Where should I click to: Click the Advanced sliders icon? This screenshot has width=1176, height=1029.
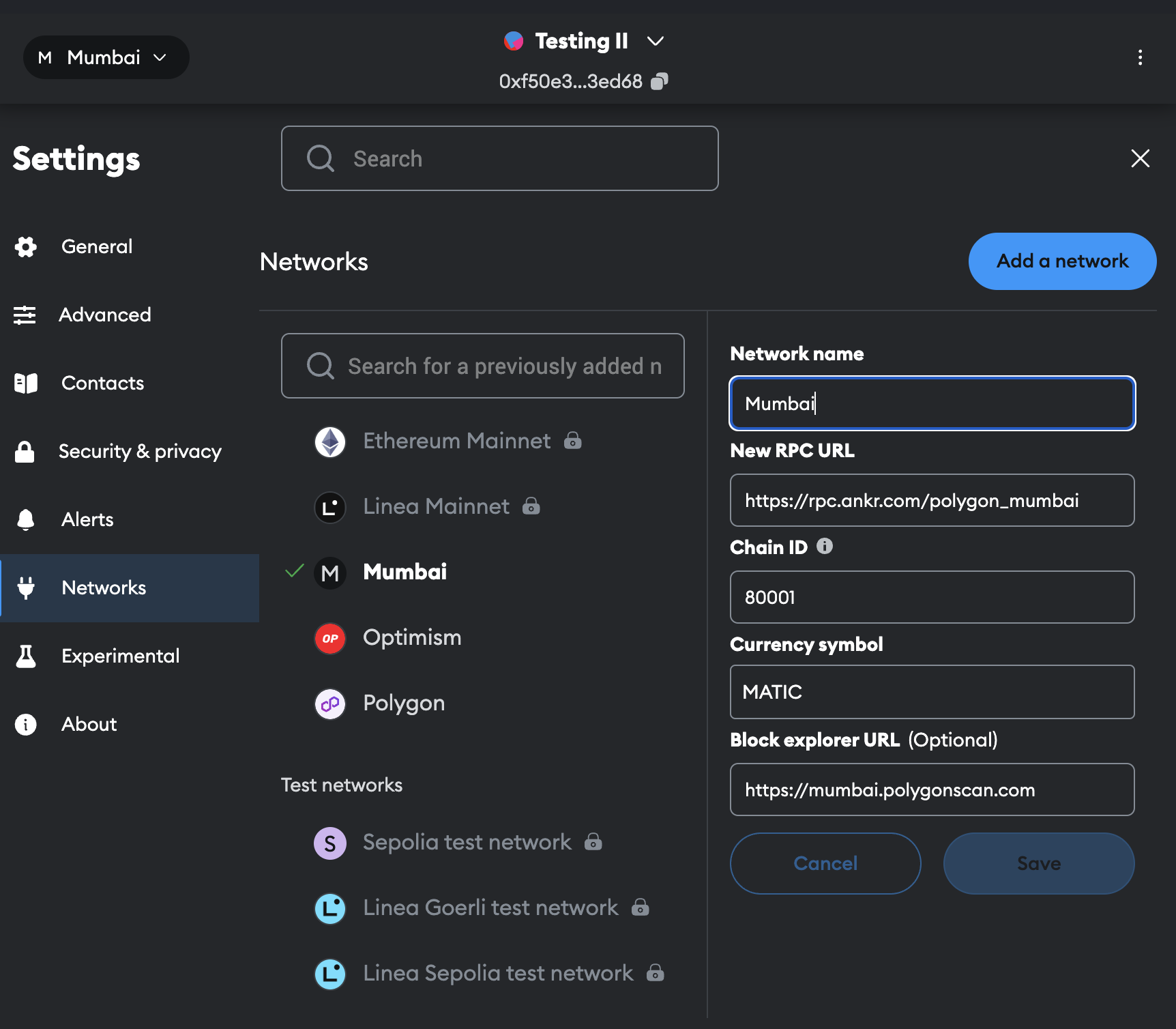[x=25, y=315]
